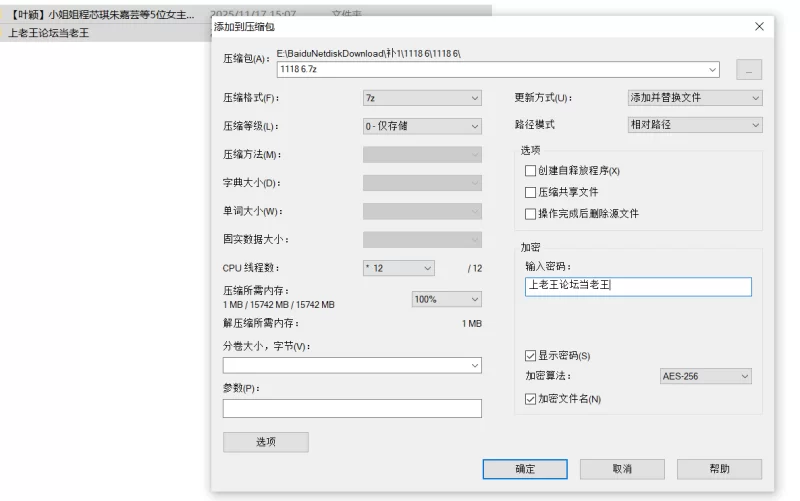Click the browse "..." button for archive path

click(x=749, y=70)
